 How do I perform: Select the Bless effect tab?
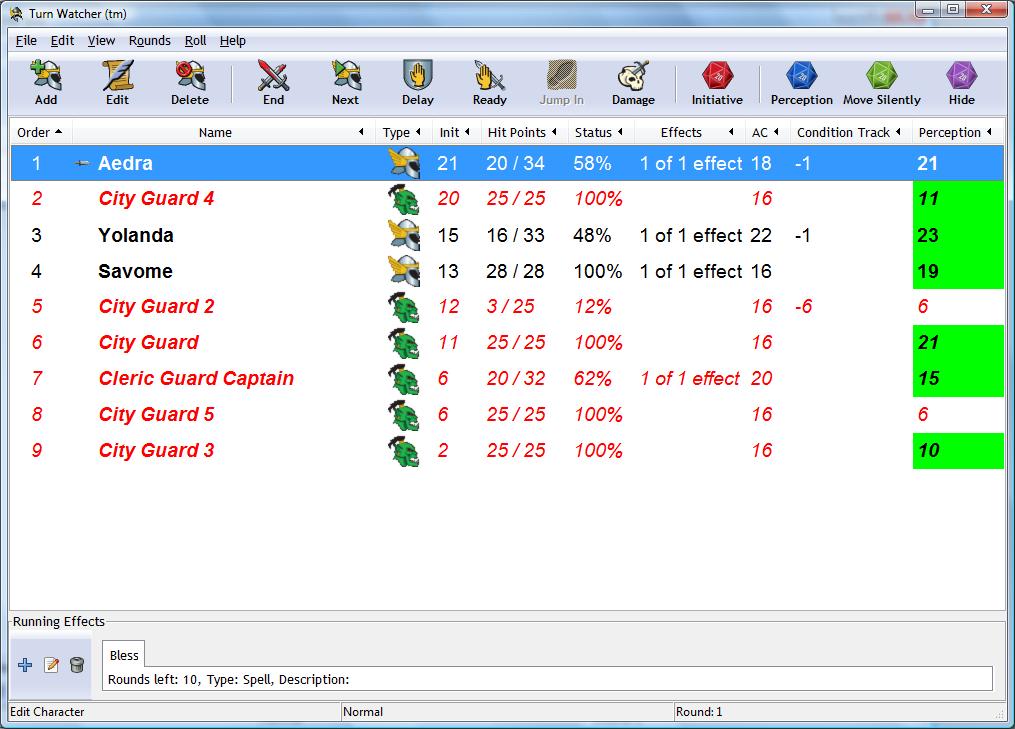[124, 655]
